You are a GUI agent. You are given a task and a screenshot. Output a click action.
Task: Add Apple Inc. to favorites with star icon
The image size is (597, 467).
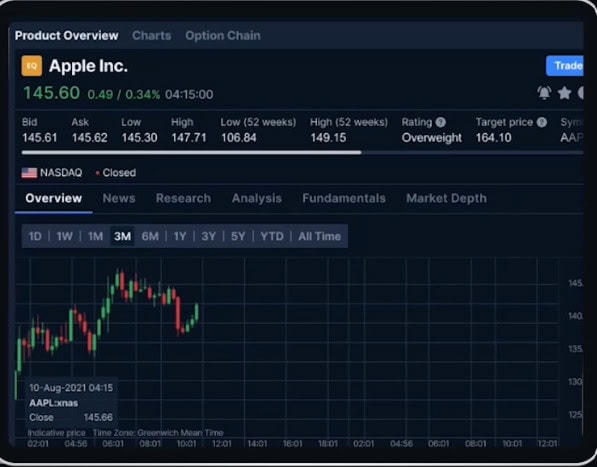coord(564,93)
